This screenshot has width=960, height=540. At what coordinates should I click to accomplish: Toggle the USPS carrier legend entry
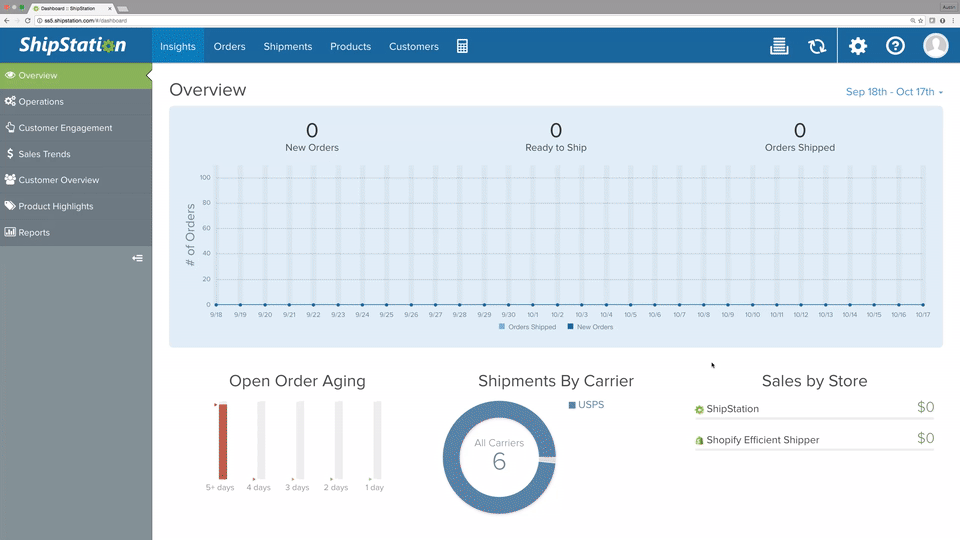coord(586,405)
